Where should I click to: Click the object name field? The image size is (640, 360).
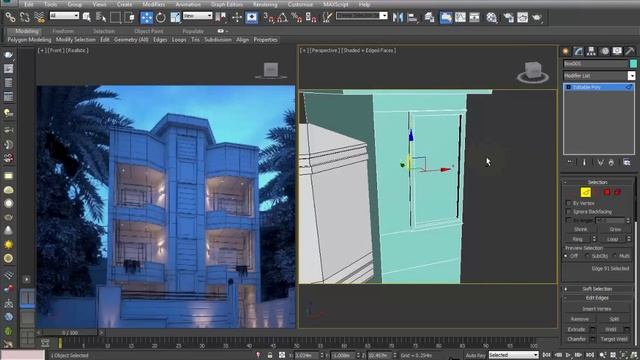click(596, 64)
